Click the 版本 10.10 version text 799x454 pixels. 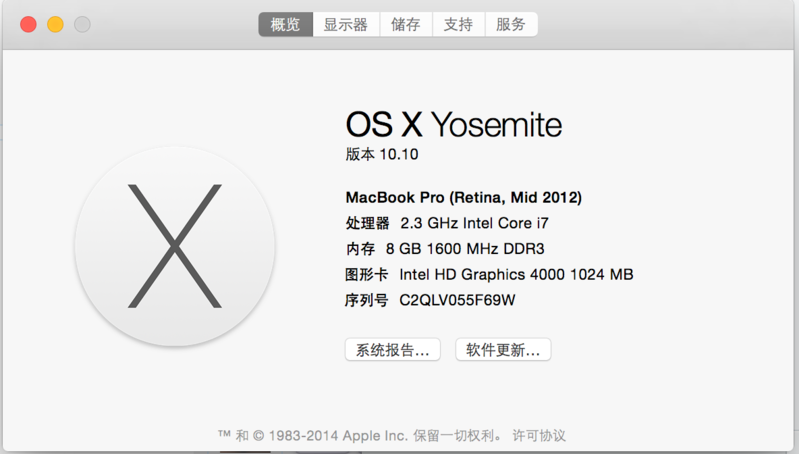tap(382, 154)
